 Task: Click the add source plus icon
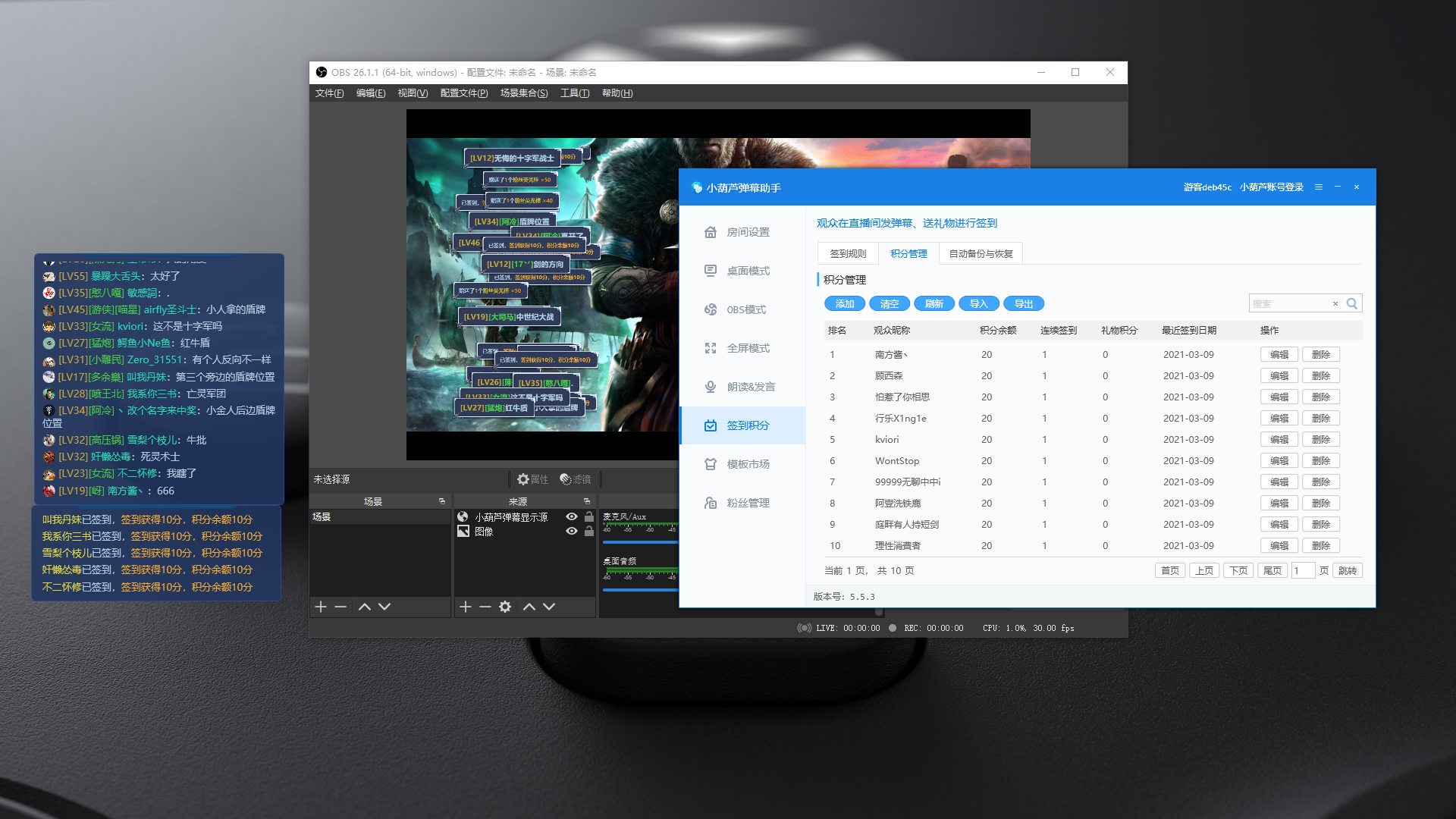point(466,607)
